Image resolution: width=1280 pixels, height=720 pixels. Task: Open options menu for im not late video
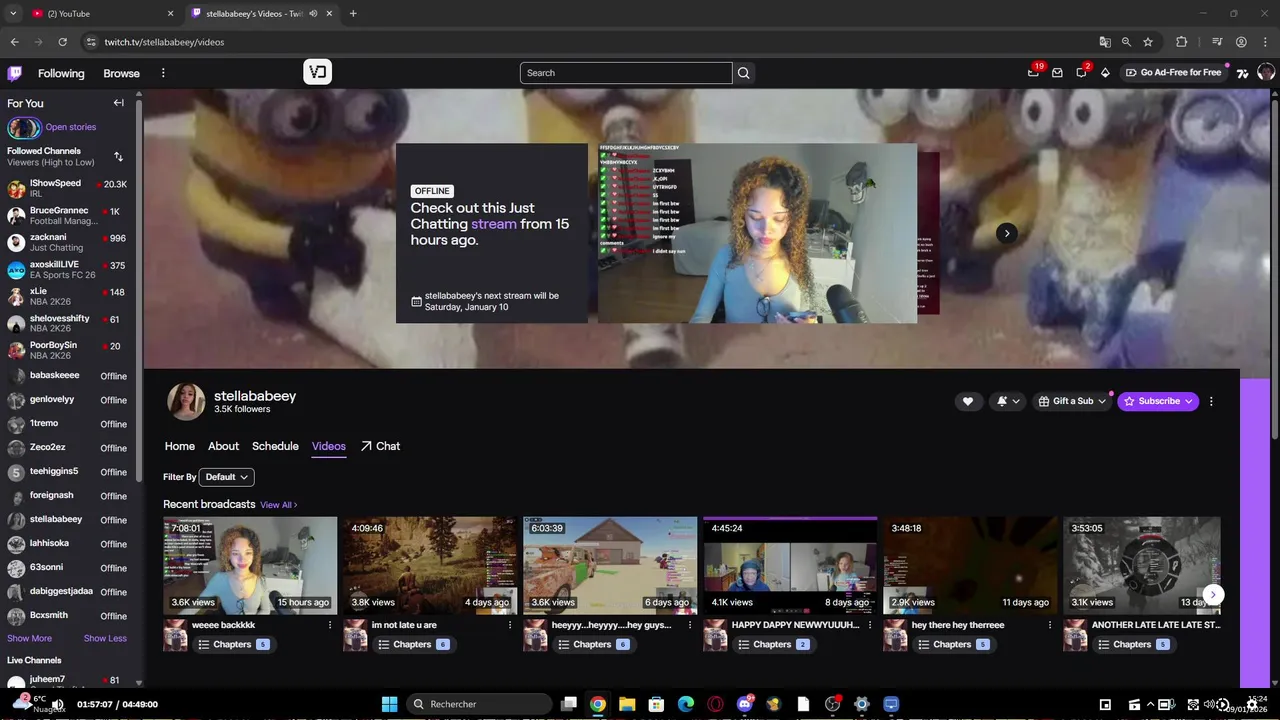click(510, 625)
